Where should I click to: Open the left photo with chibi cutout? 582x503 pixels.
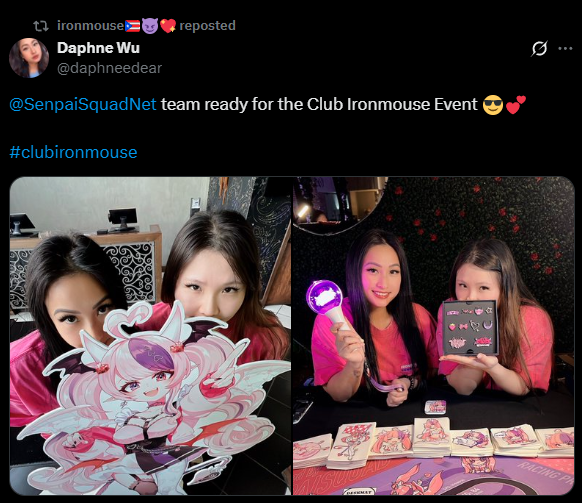coord(150,336)
